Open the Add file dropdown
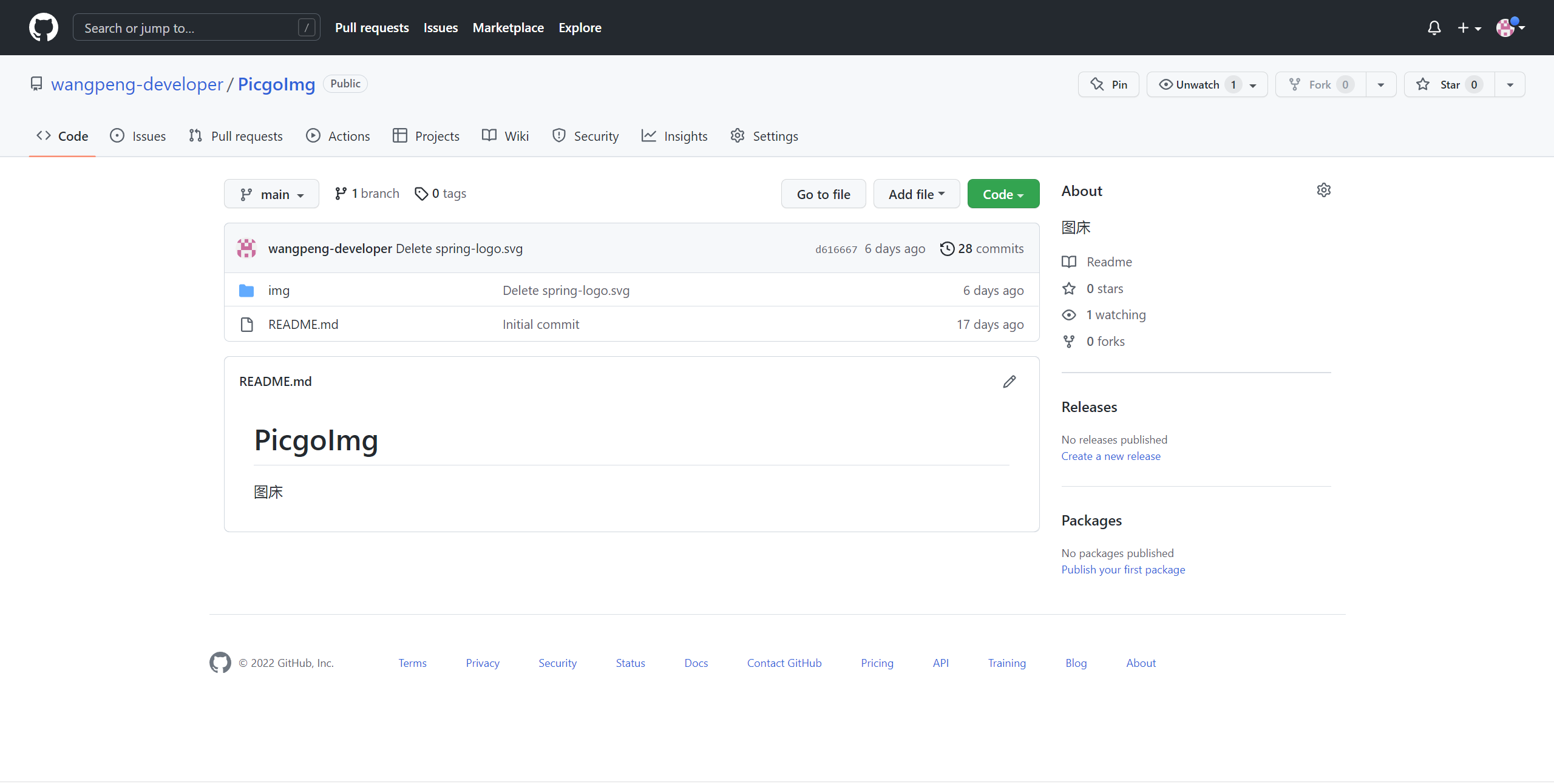The width and height of the screenshot is (1554, 784). 916,194
